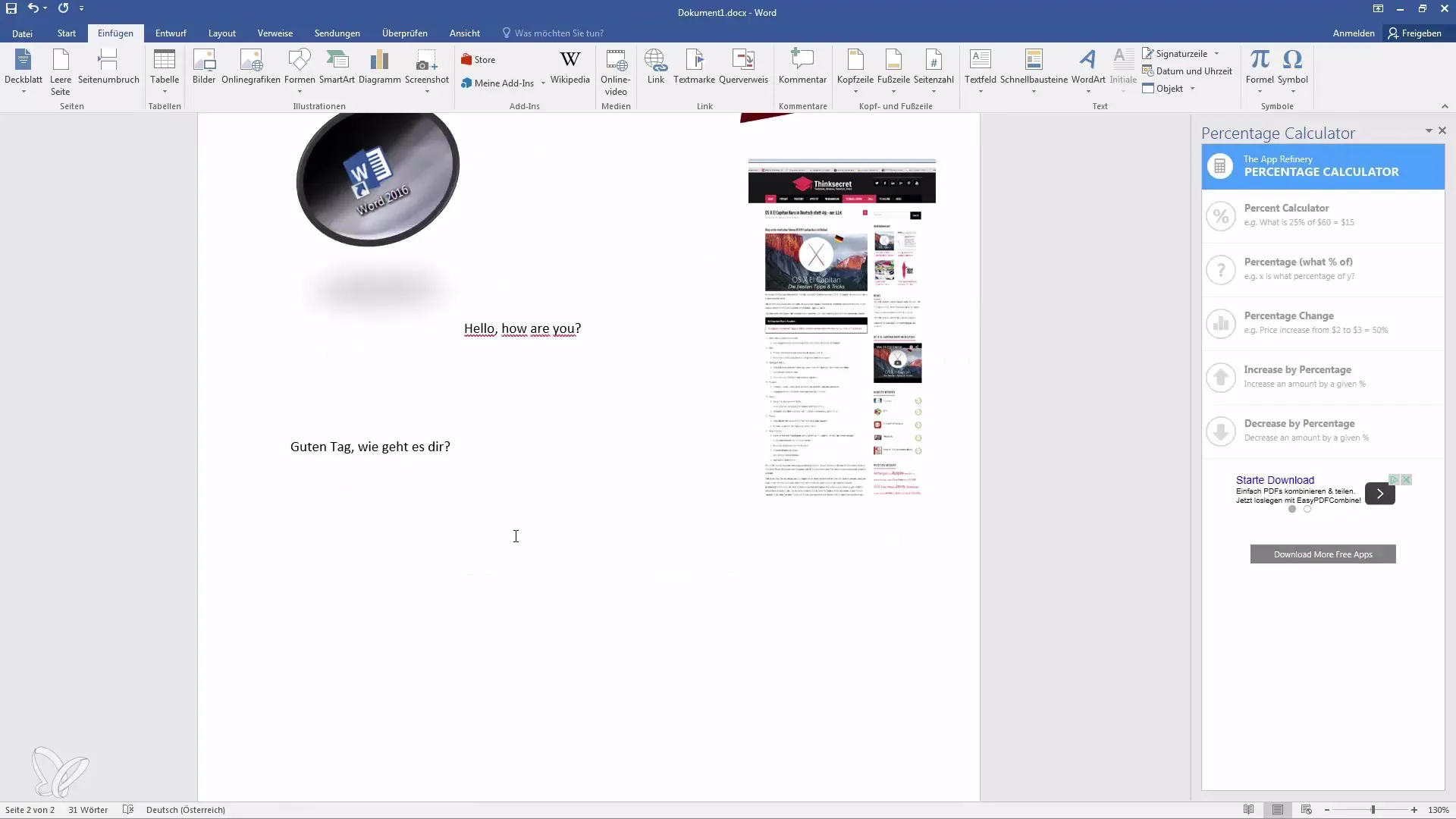Insert a Deckblatt cover page
This screenshot has height=819, width=1456.
click(24, 71)
